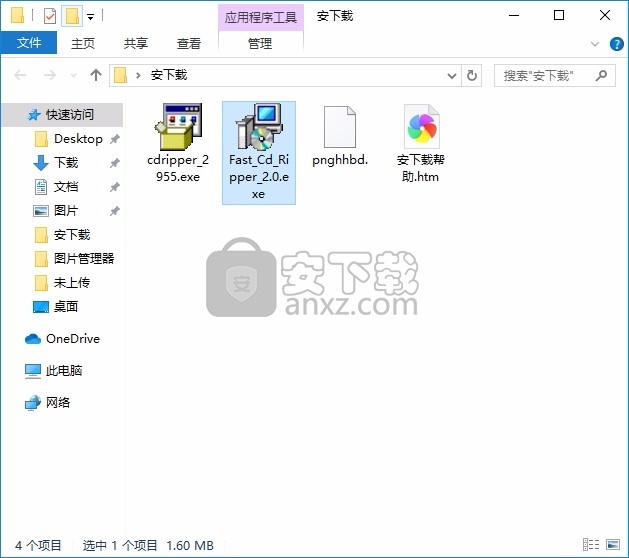
Task: Switch to large icons view in status bar
Action: (613, 545)
